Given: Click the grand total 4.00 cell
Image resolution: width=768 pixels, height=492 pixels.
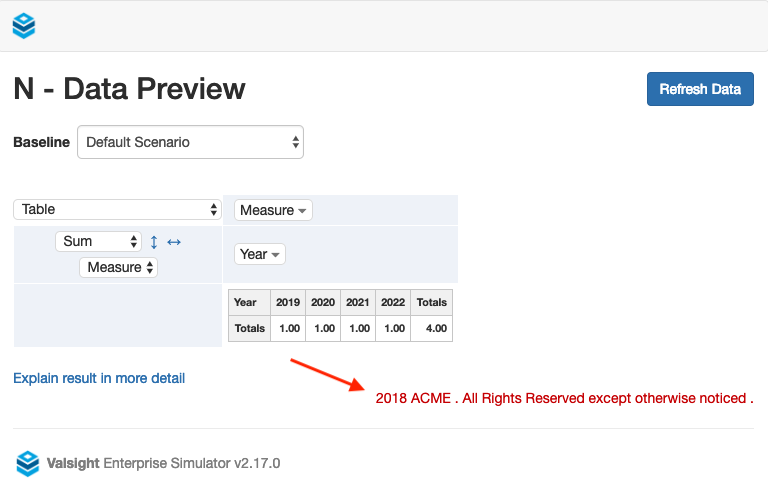Looking at the screenshot, I should point(432,328).
